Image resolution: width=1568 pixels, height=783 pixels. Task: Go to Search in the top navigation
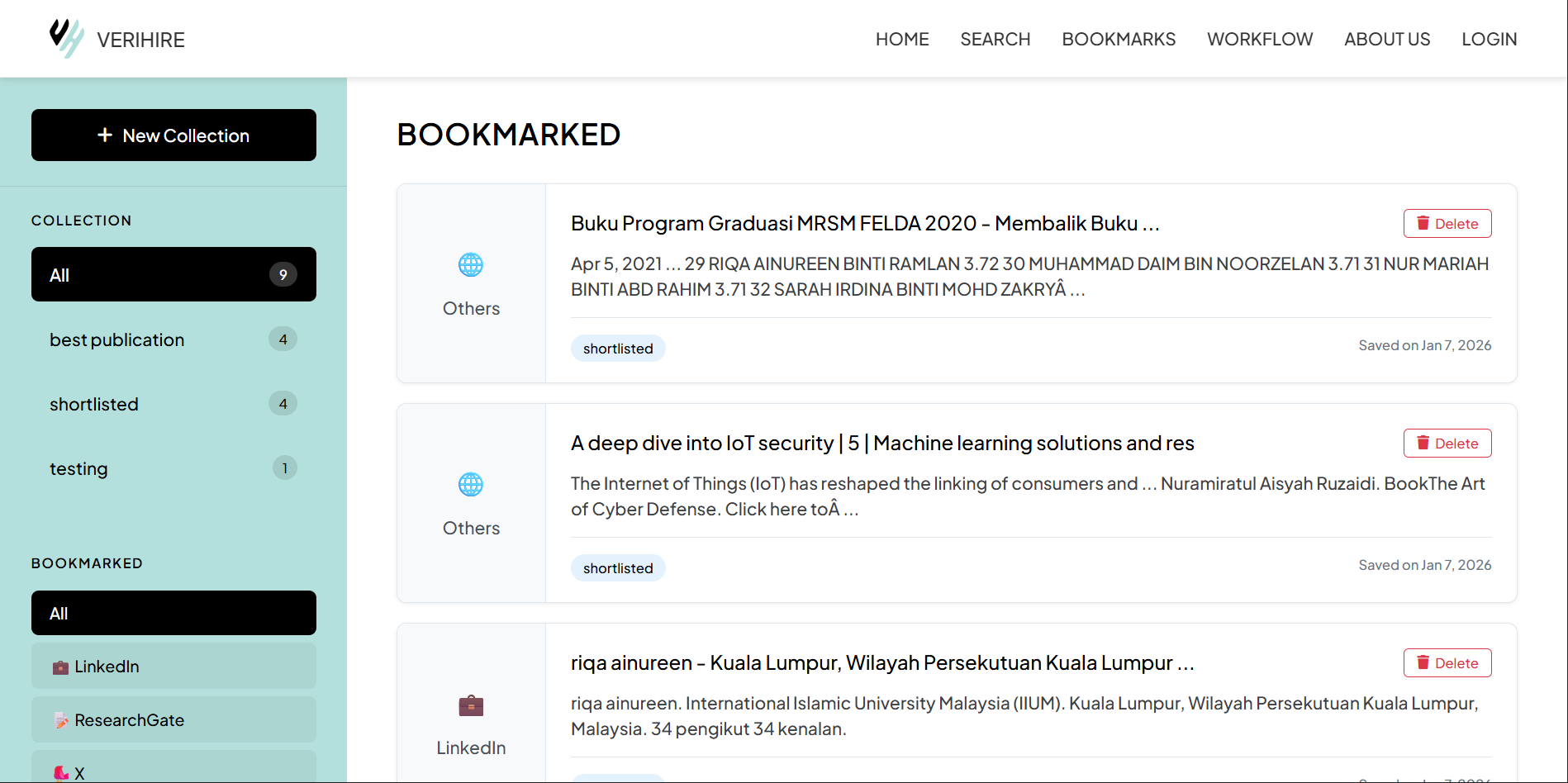(x=995, y=39)
